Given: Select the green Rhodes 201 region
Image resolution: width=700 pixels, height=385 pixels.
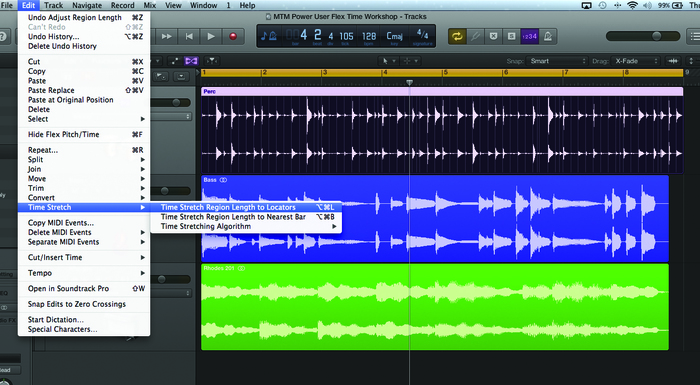Looking at the screenshot, I should tap(435, 307).
